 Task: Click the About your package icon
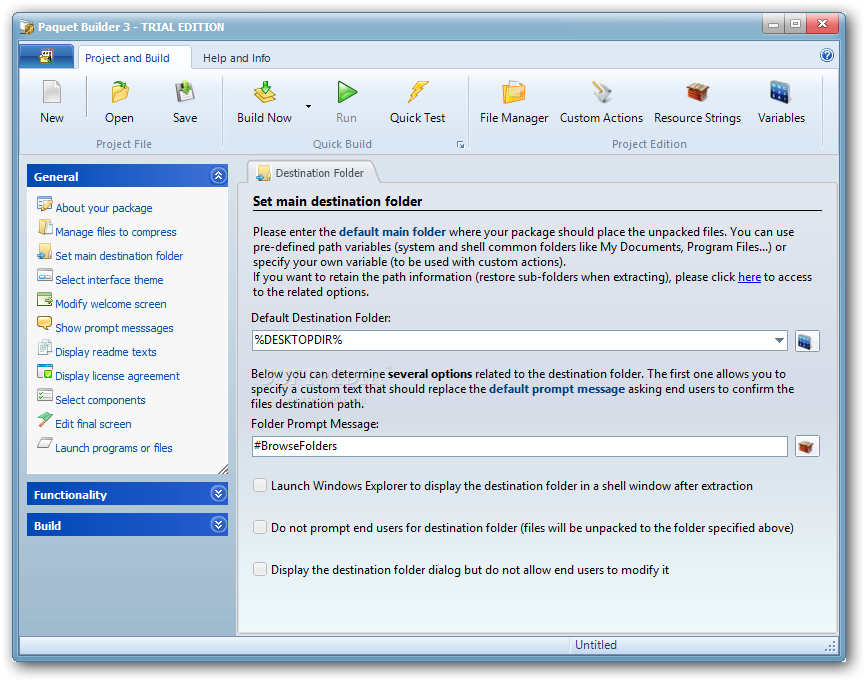(45, 204)
